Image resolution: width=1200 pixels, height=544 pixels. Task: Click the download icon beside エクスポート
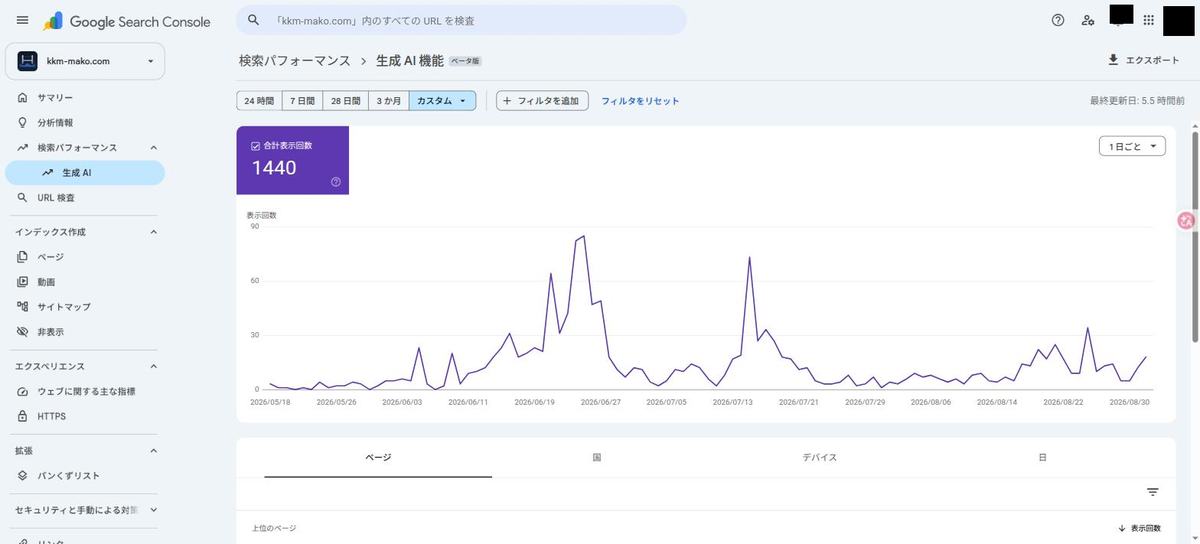pos(1113,60)
